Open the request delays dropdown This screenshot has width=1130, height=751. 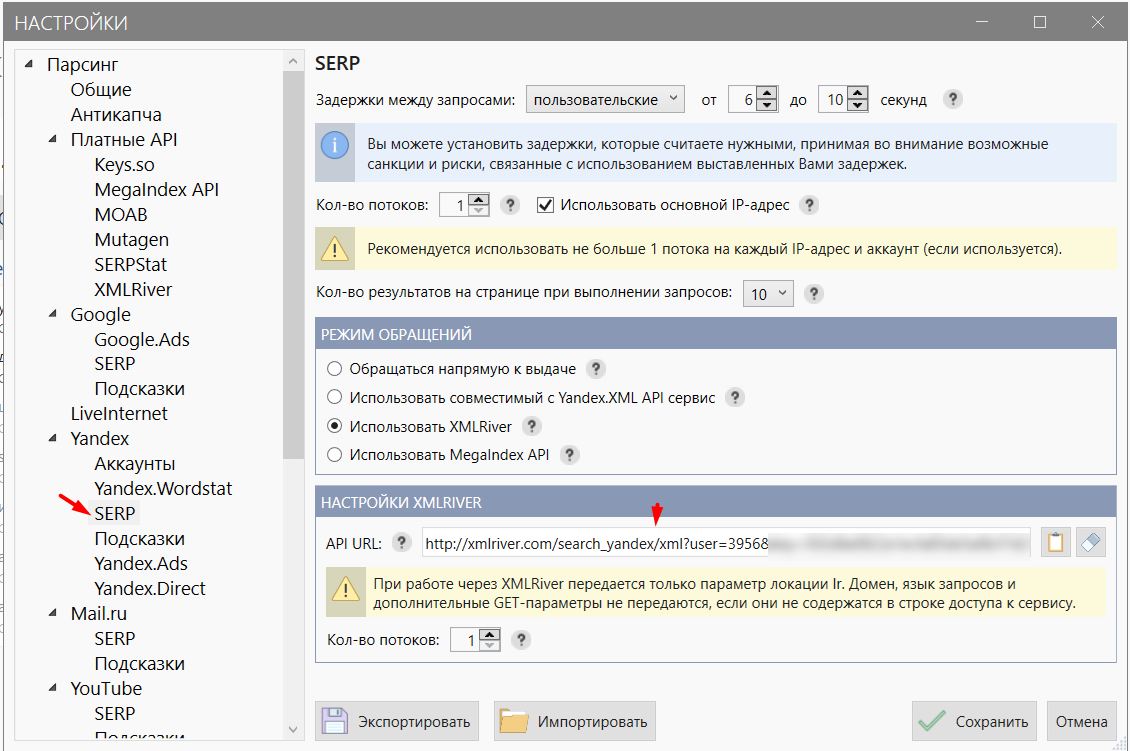(605, 99)
